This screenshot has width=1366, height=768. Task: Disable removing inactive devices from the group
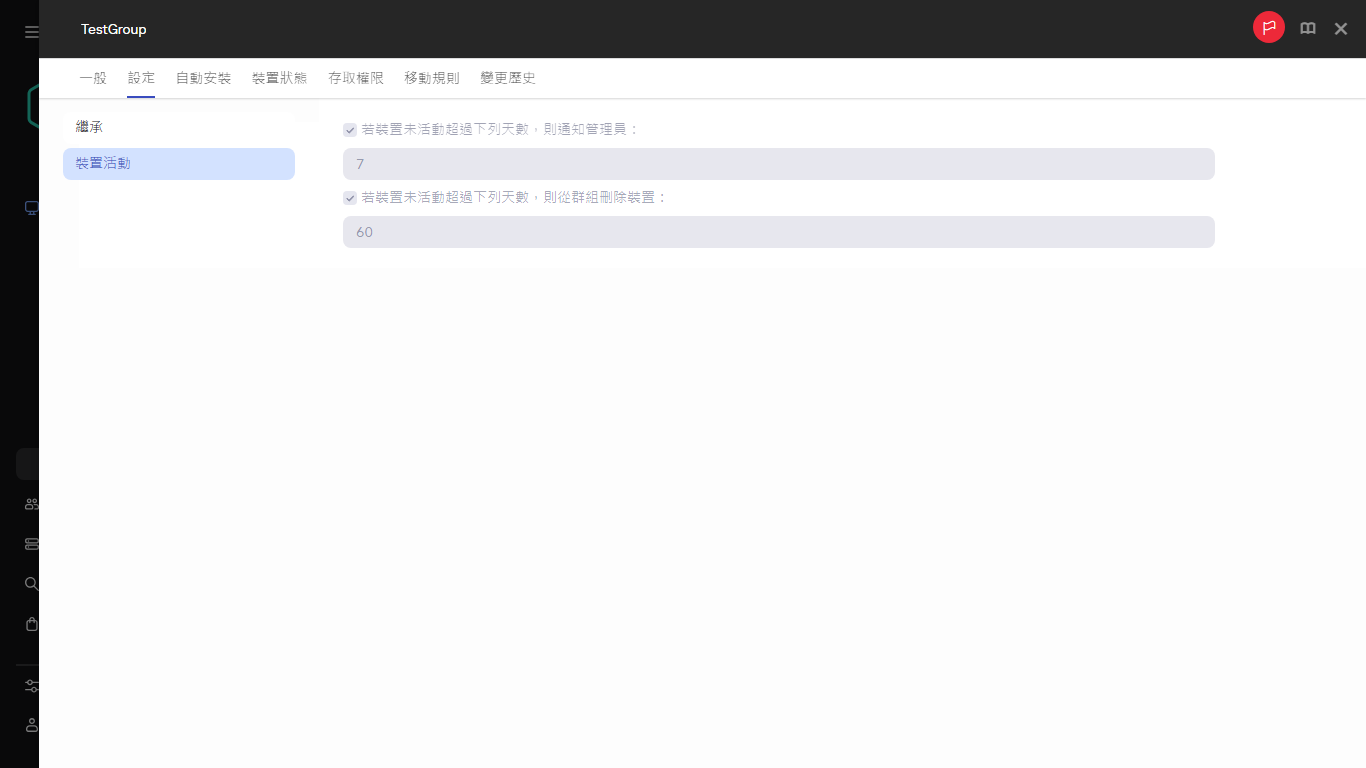click(x=350, y=197)
